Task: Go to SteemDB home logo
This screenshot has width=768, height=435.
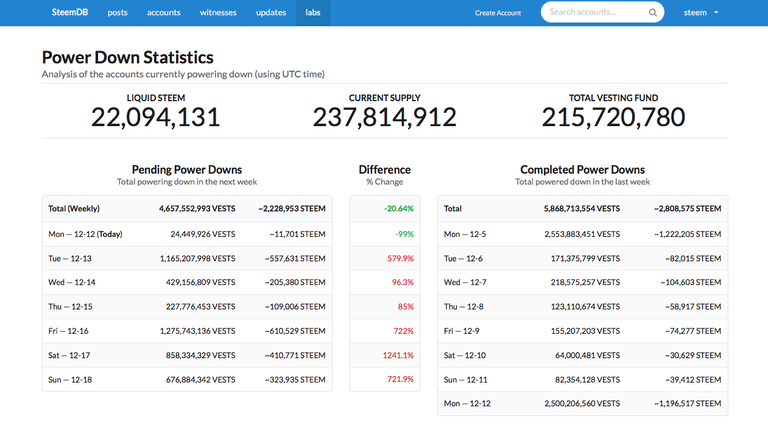Action: tap(70, 12)
